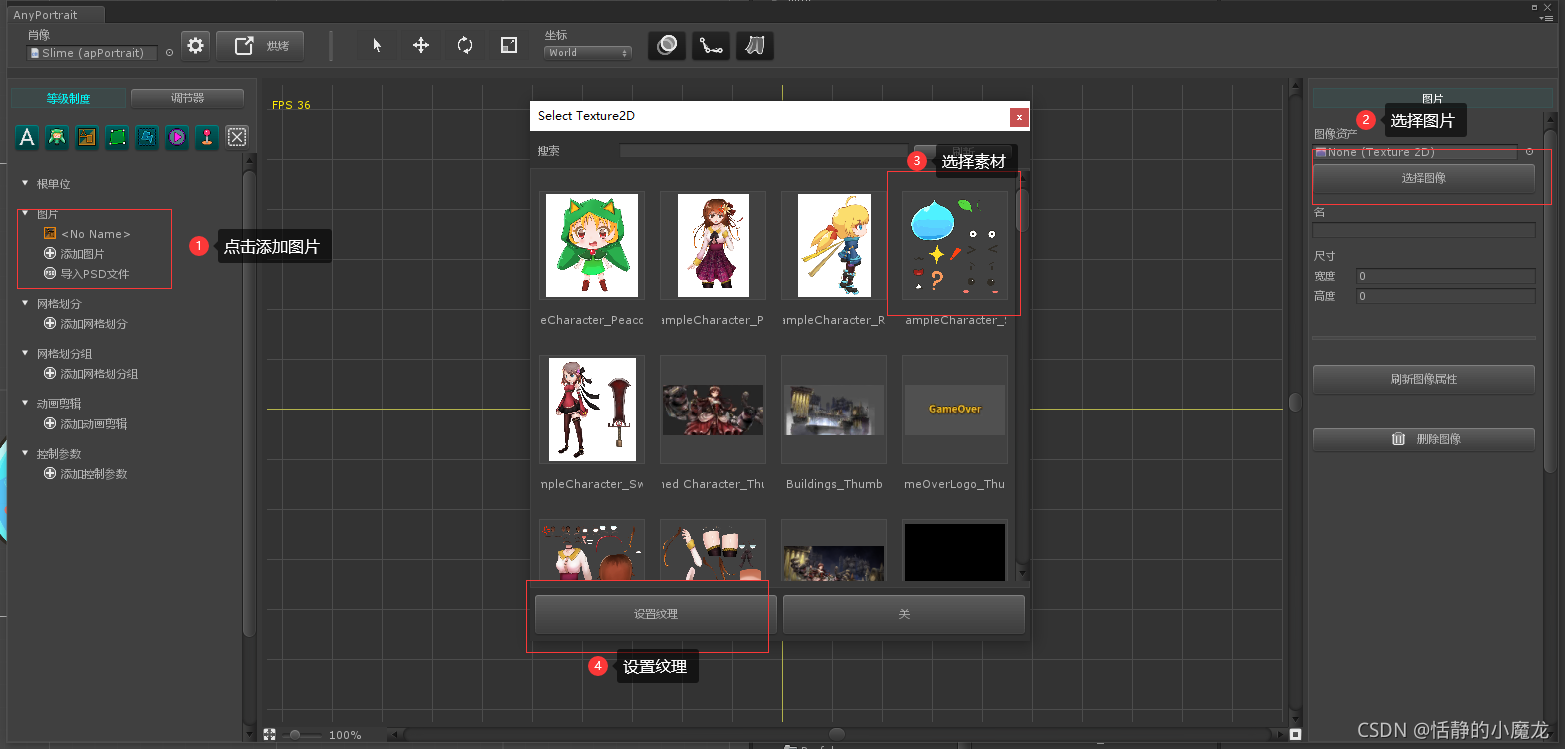Select the blue slime parts texture thumbnail
The height and width of the screenshot is (749, 1565).
point(955,245)
